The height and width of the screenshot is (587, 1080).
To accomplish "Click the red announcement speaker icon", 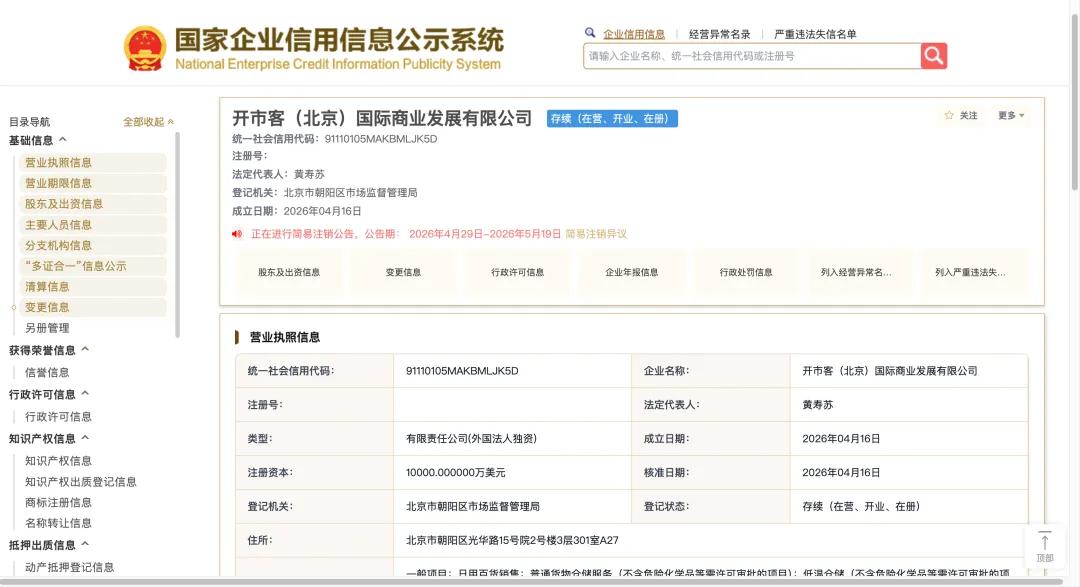I will pyautogui.click(x=237, y=234).
